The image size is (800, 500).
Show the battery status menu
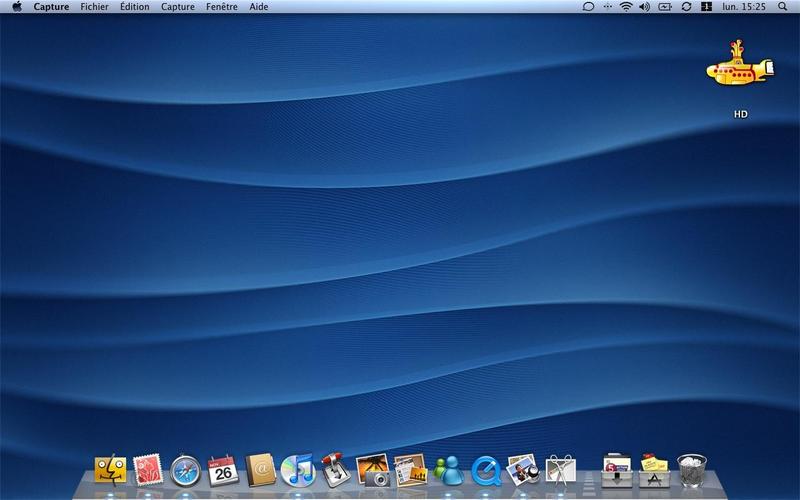(665, 7)
